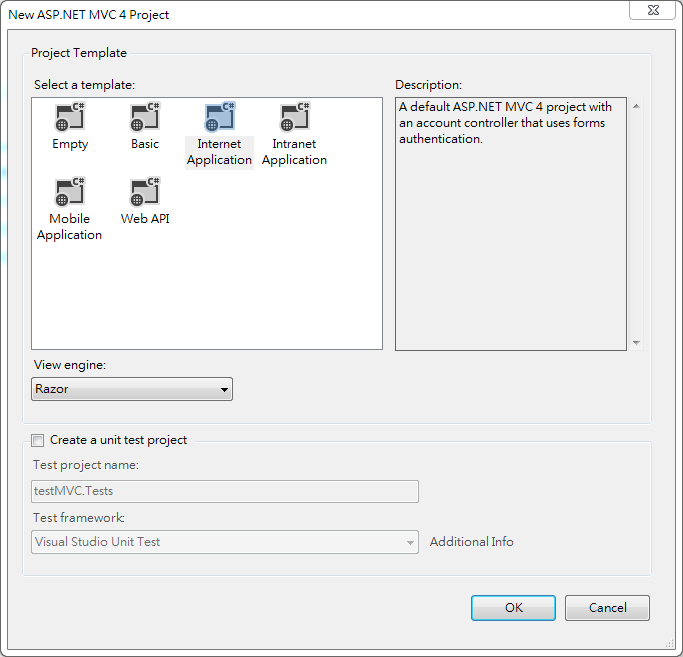Click the Cancel button
Image resolution: width=683 pixels, height=657 pixels.
point(607,608)
